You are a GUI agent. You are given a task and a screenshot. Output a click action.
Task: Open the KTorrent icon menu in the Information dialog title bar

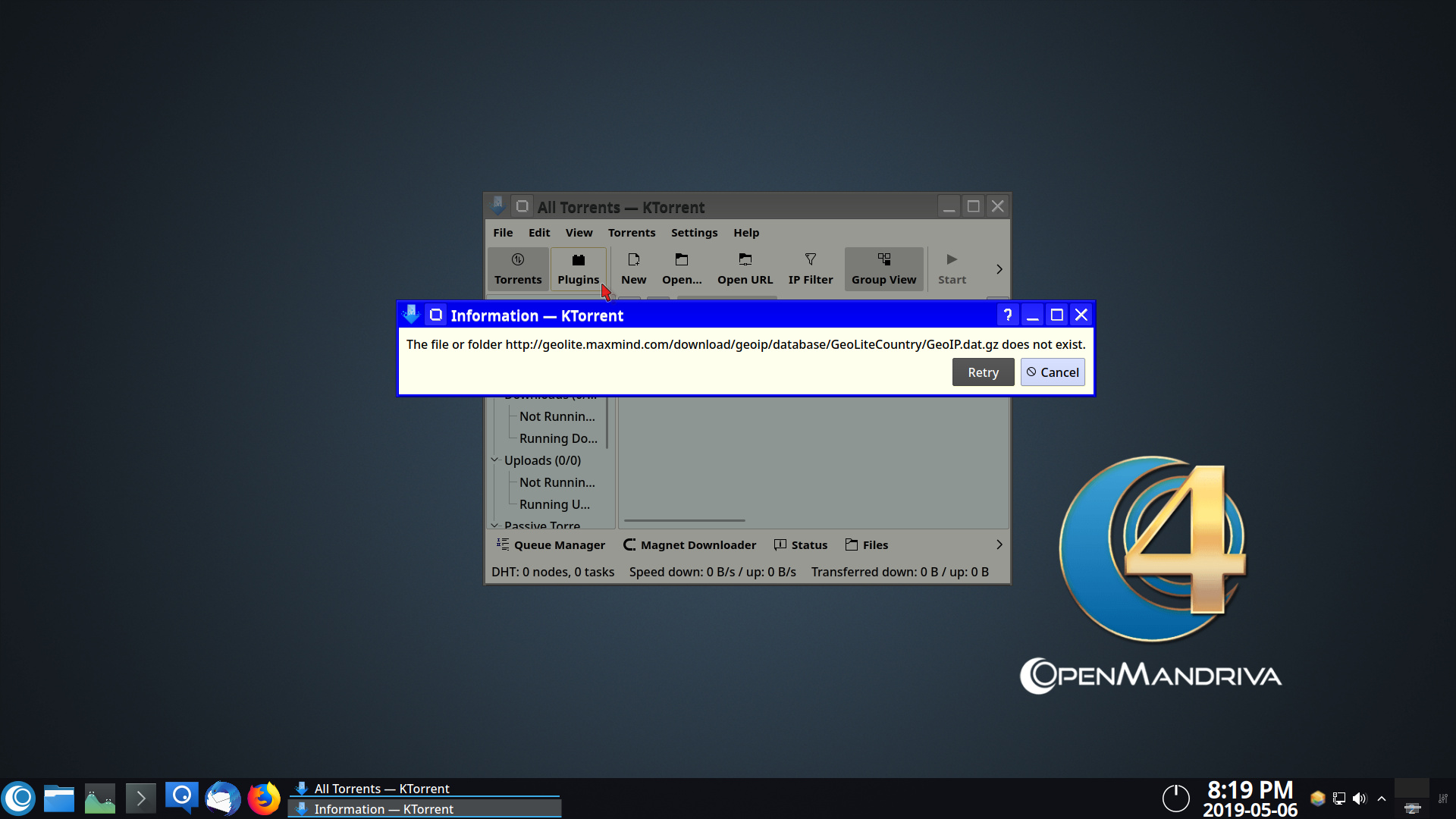click(412, 314)
